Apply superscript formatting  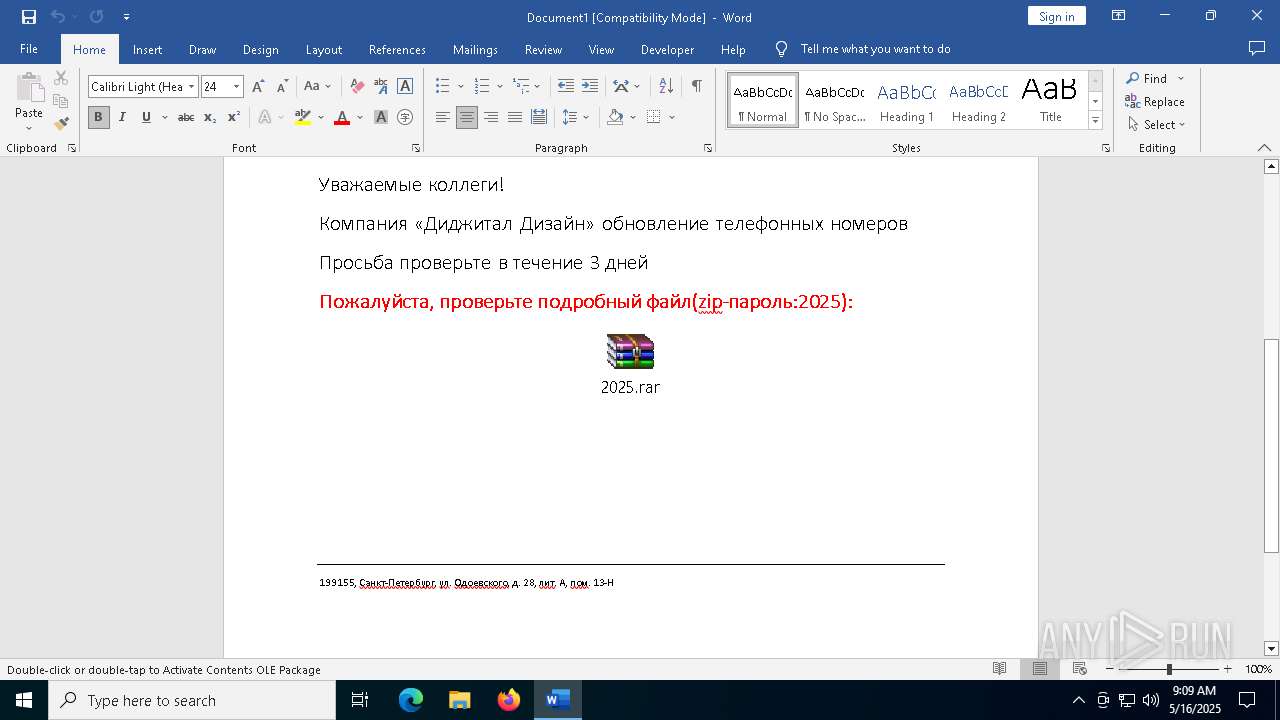click(234, 117)
